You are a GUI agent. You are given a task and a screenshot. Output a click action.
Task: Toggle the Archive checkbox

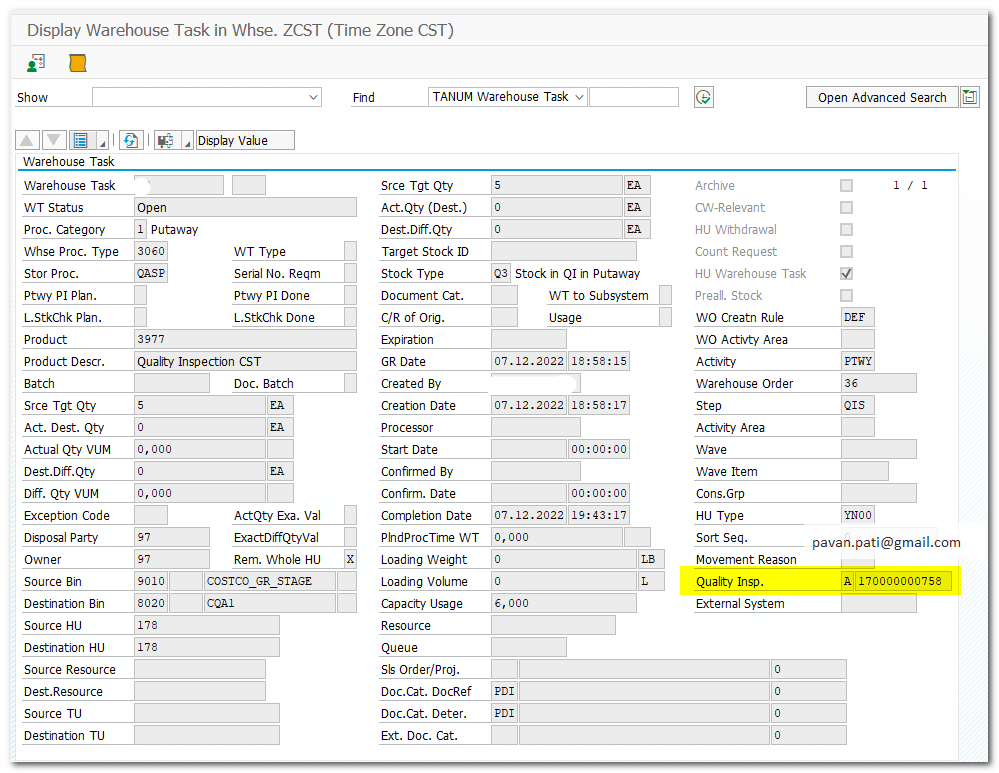[846, 186]
